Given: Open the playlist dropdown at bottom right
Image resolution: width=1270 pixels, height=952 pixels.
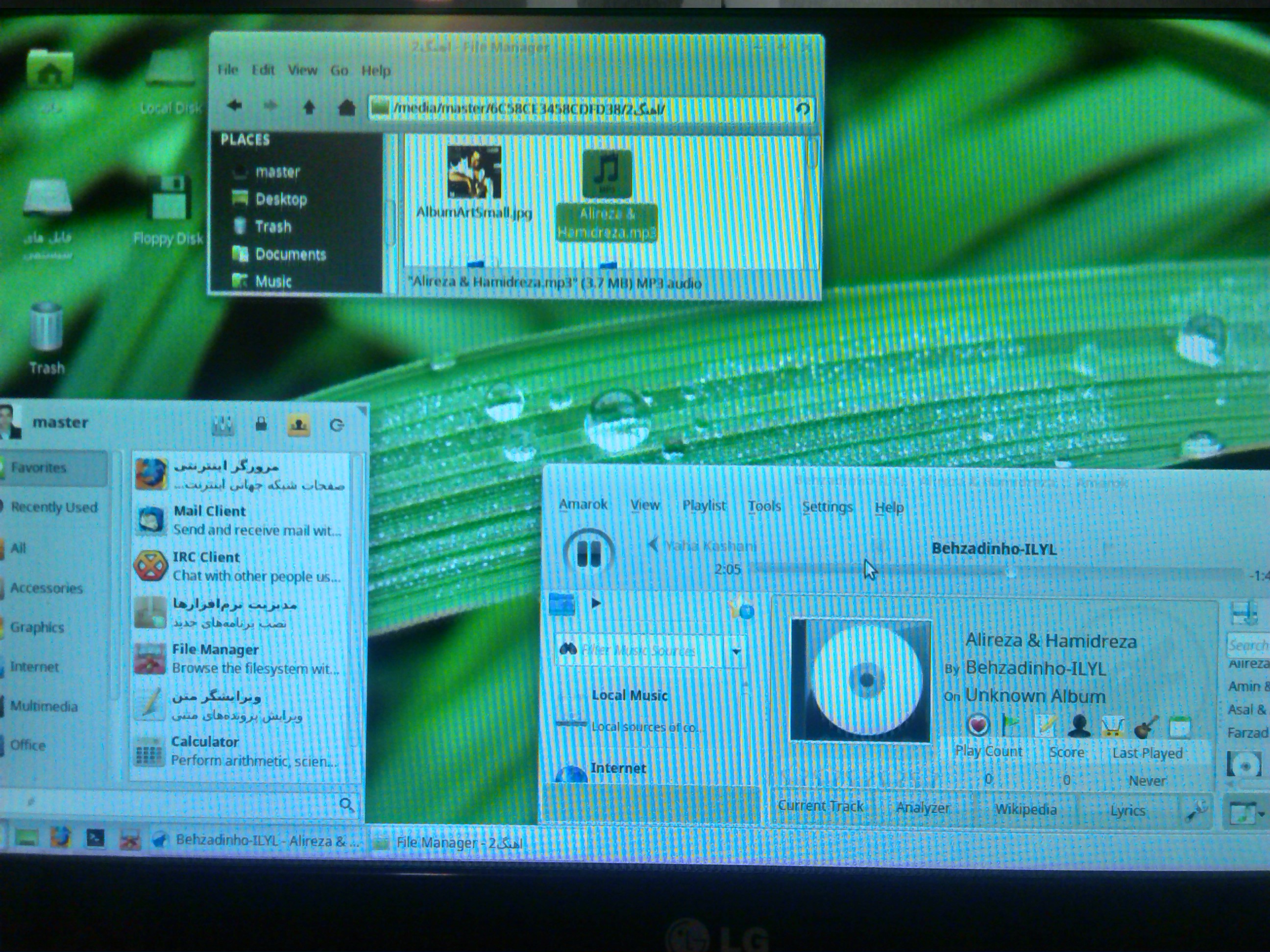Looking at the screenshot, I should [x=1261, y=814].
